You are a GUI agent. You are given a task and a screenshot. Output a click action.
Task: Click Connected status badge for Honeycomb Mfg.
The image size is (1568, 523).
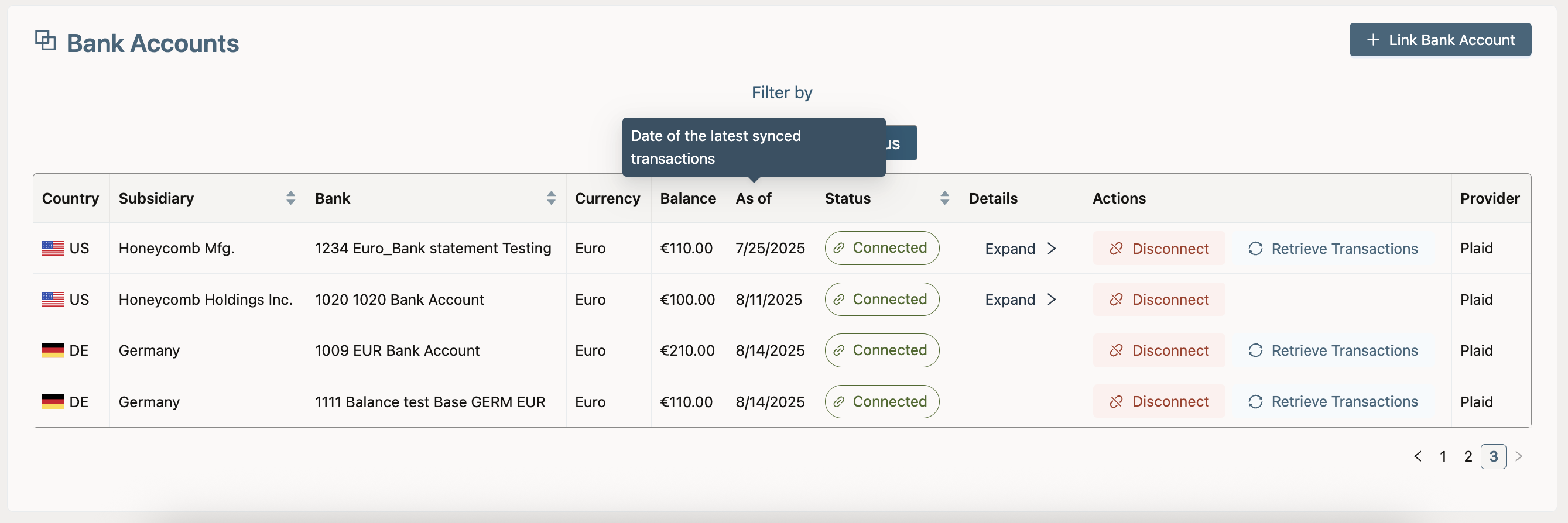tap(881, 248)
